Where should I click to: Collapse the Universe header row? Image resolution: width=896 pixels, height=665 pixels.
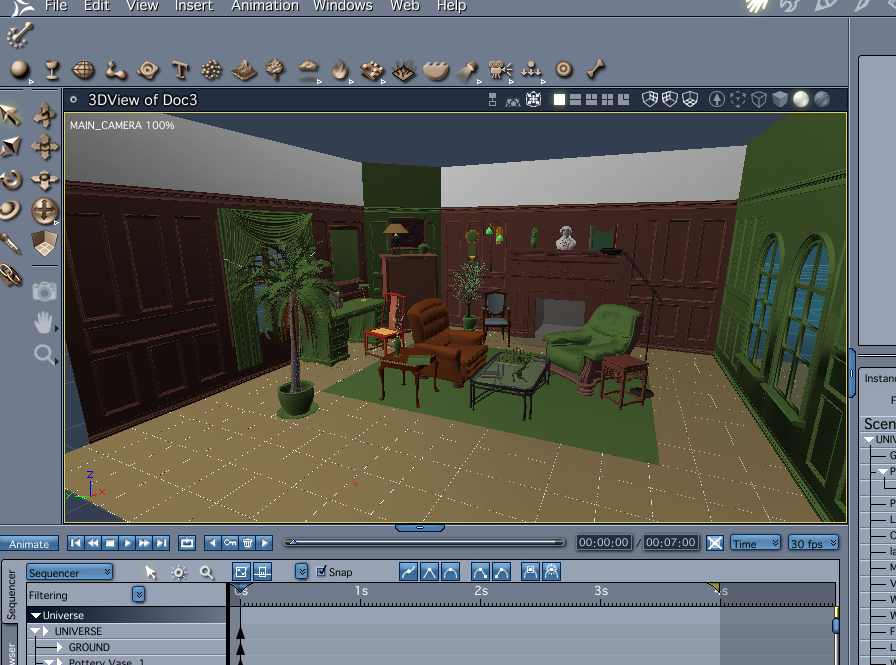click(x=36, y=615)
